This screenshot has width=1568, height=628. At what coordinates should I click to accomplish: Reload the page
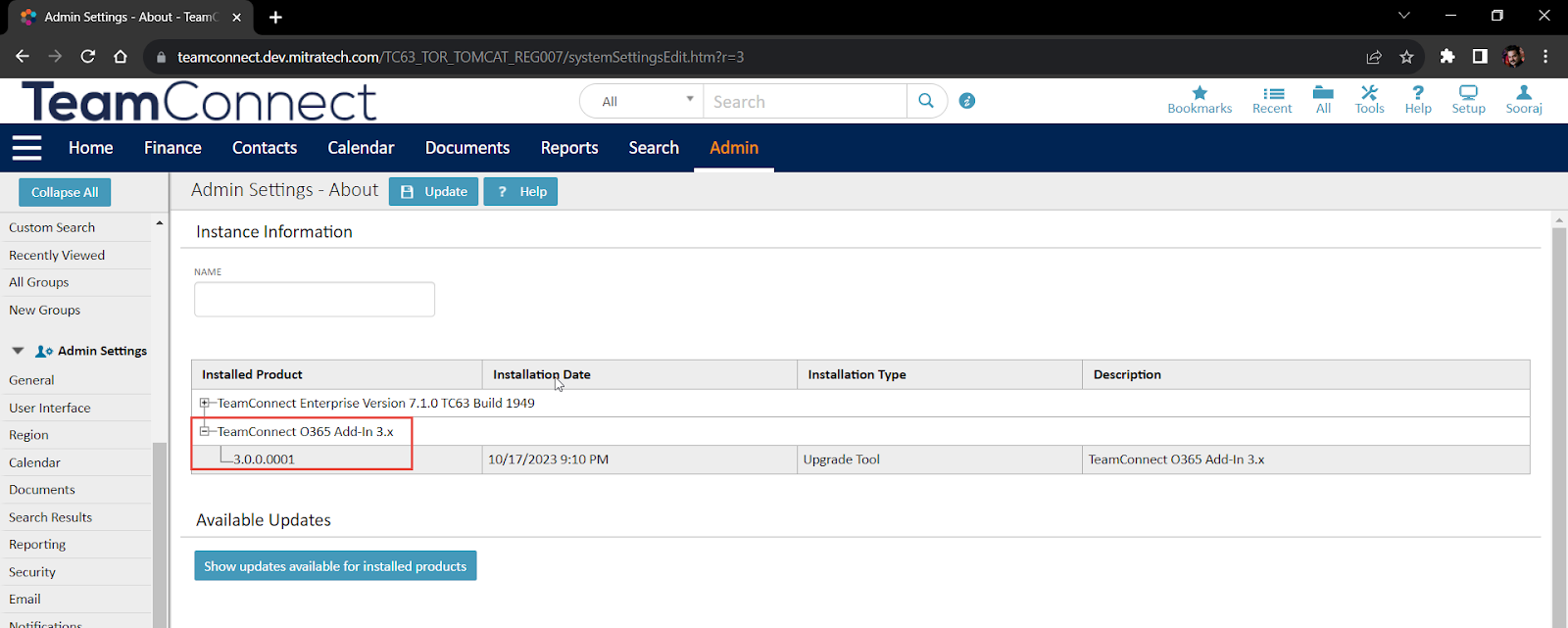click(88, 57)
